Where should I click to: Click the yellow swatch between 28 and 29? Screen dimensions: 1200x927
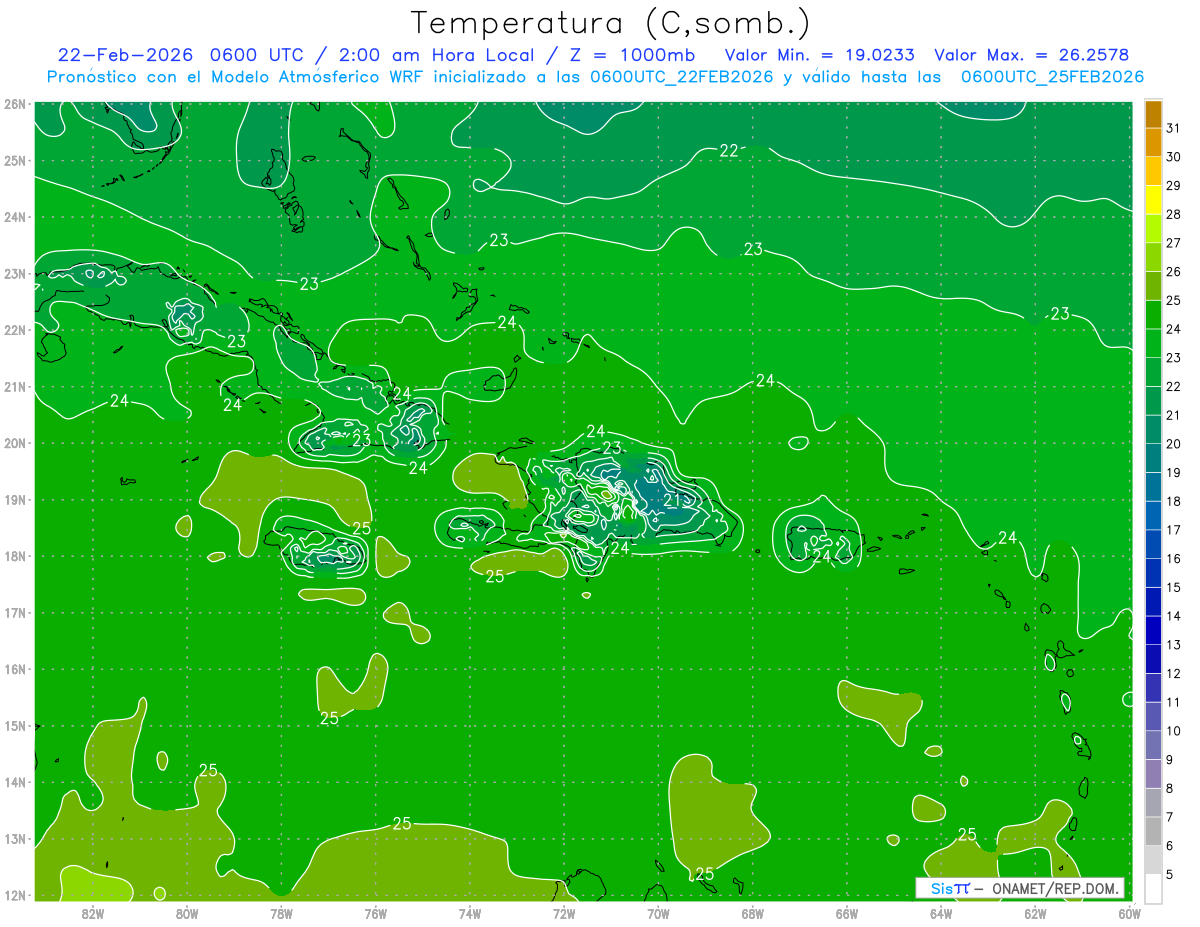pyautogui.click(x=1153, y=199)
